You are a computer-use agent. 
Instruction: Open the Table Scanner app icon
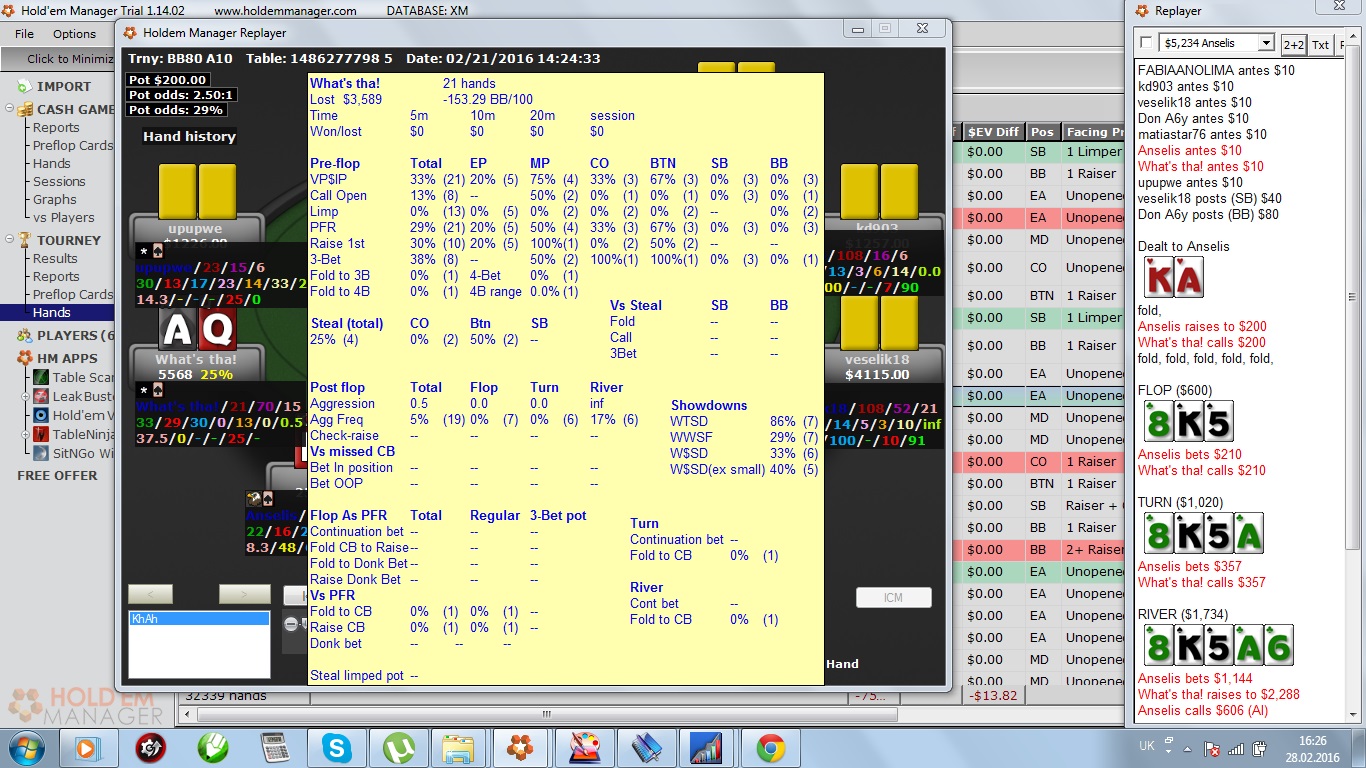[x=41, y=377]
